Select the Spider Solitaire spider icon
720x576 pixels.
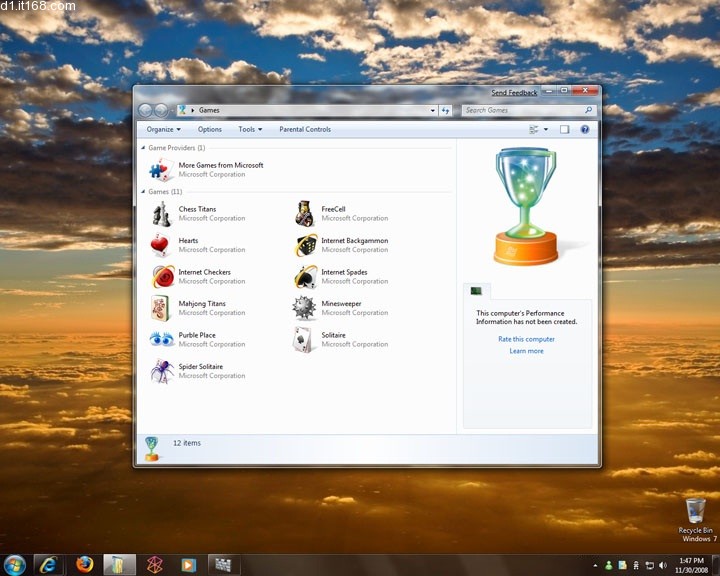point(162,370)
